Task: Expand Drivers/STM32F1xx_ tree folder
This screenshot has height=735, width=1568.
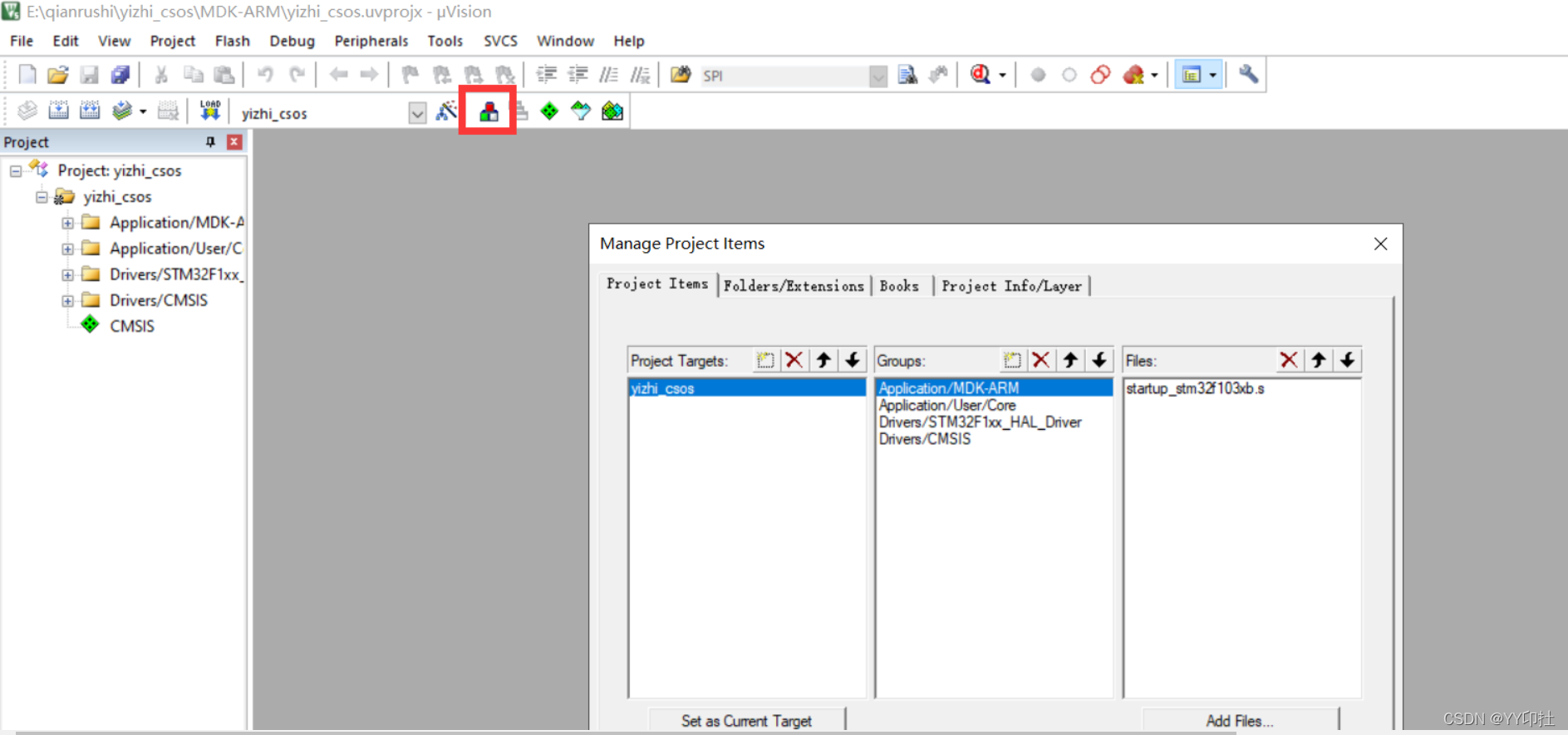Action: (68, 274)
